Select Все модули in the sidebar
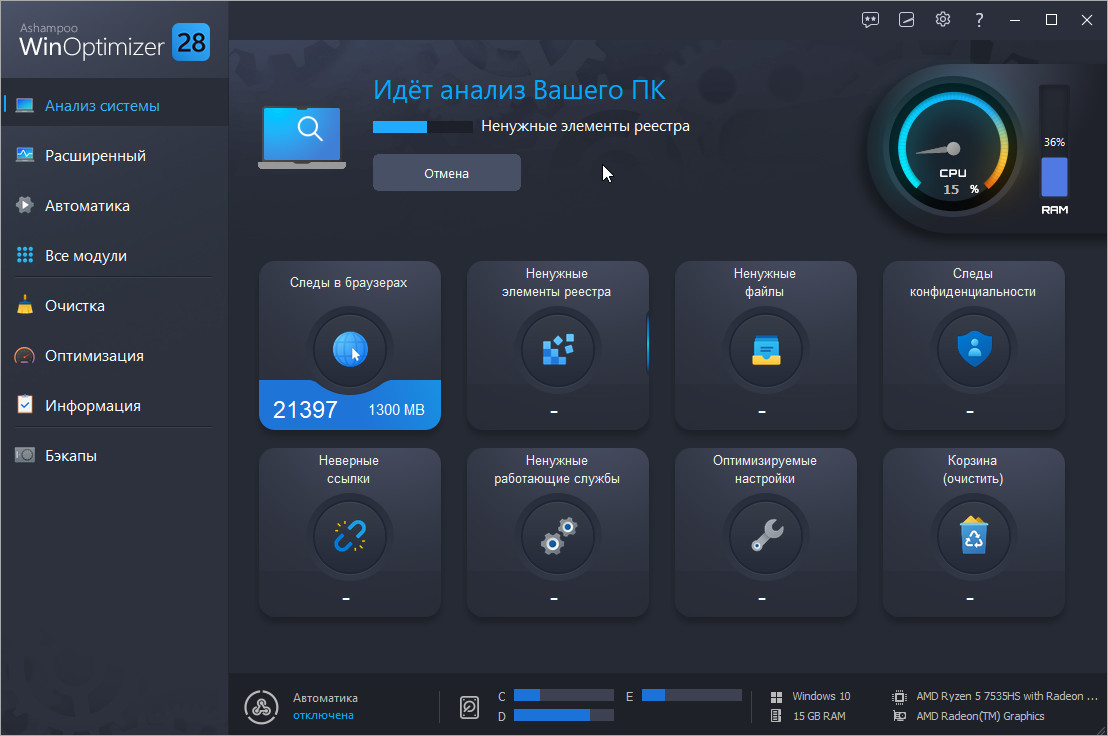Screen dimensions: 1108x736 [85, 256]
